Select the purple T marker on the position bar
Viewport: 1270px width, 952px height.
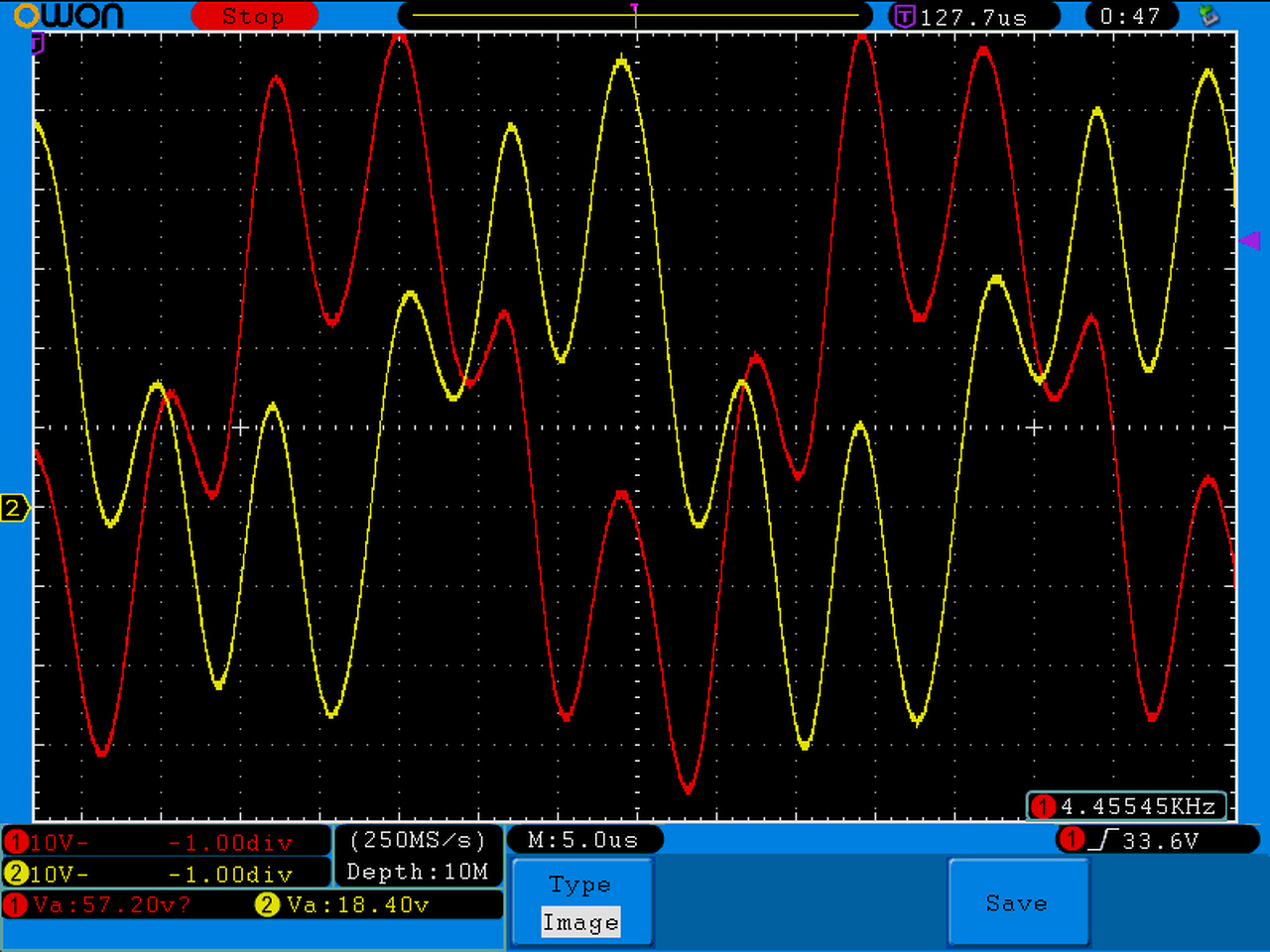[x=635, y=10]
